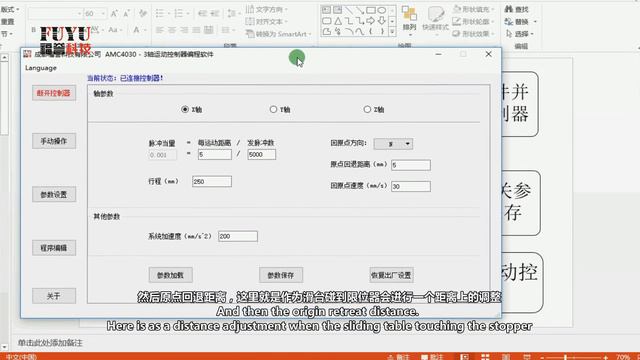Select the Y轴 radio button
The image size is (640, 360).
coord(273,109)
